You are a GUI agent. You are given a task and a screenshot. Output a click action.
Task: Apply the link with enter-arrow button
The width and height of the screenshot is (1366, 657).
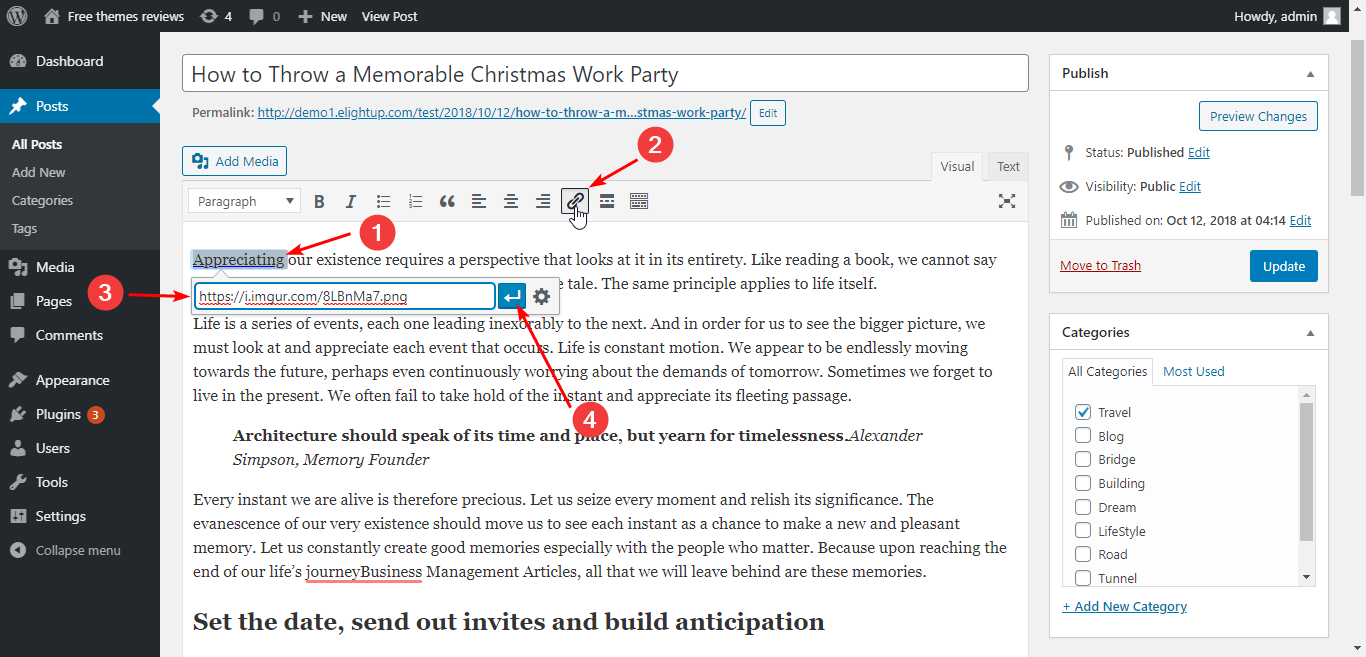point(512,296)
